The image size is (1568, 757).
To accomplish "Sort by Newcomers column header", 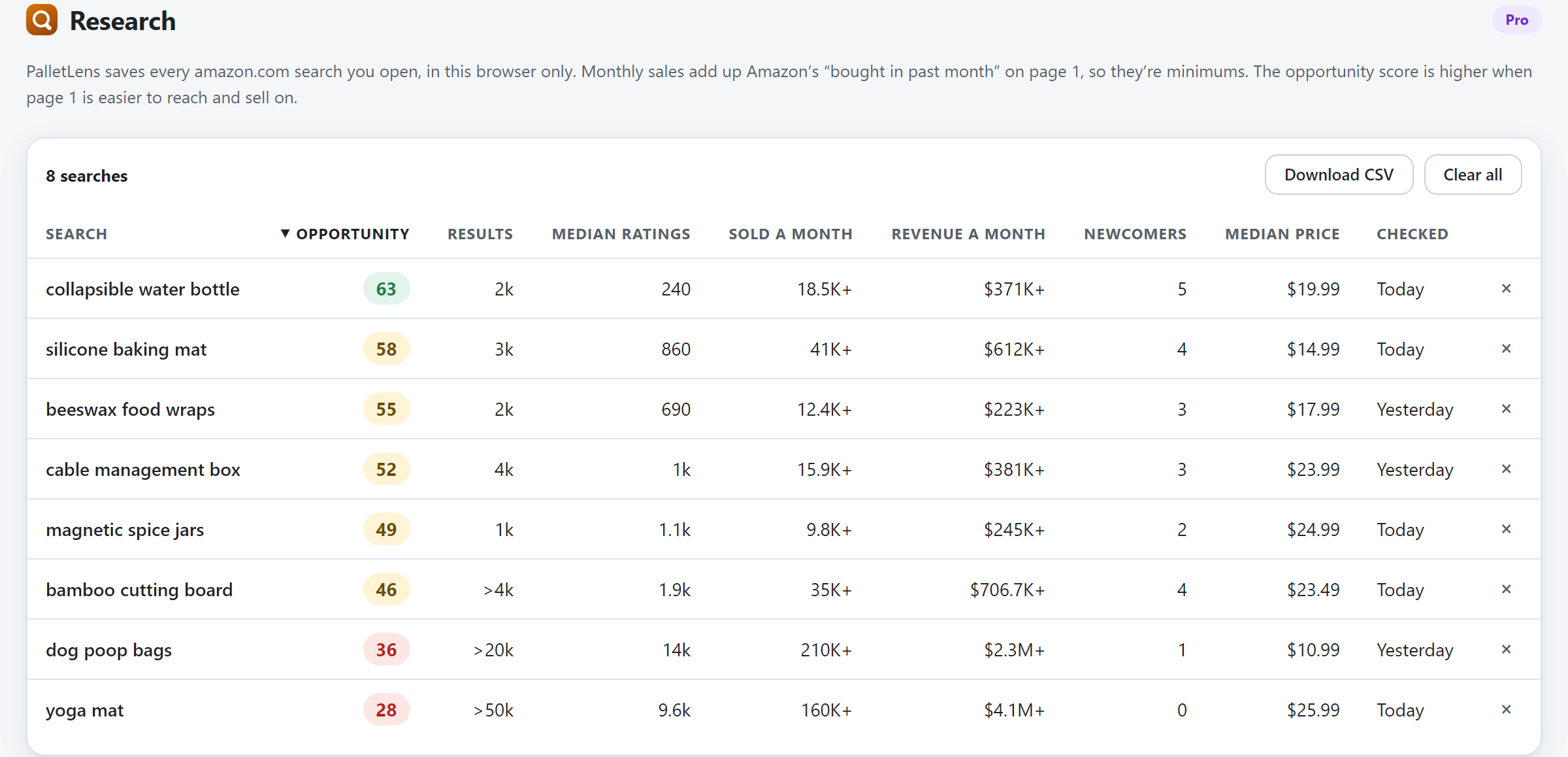I will [1135, 234].
